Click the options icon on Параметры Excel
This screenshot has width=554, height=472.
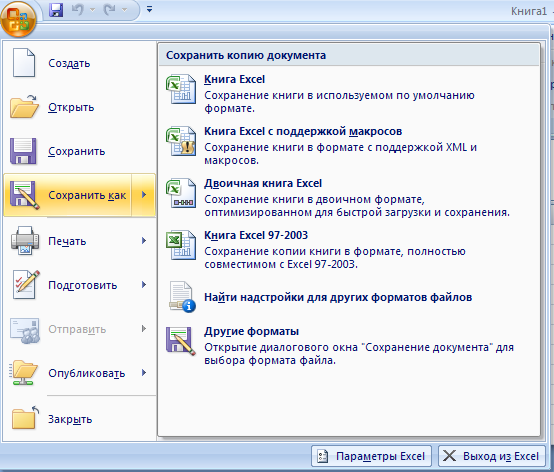click(x=322, y=456)
